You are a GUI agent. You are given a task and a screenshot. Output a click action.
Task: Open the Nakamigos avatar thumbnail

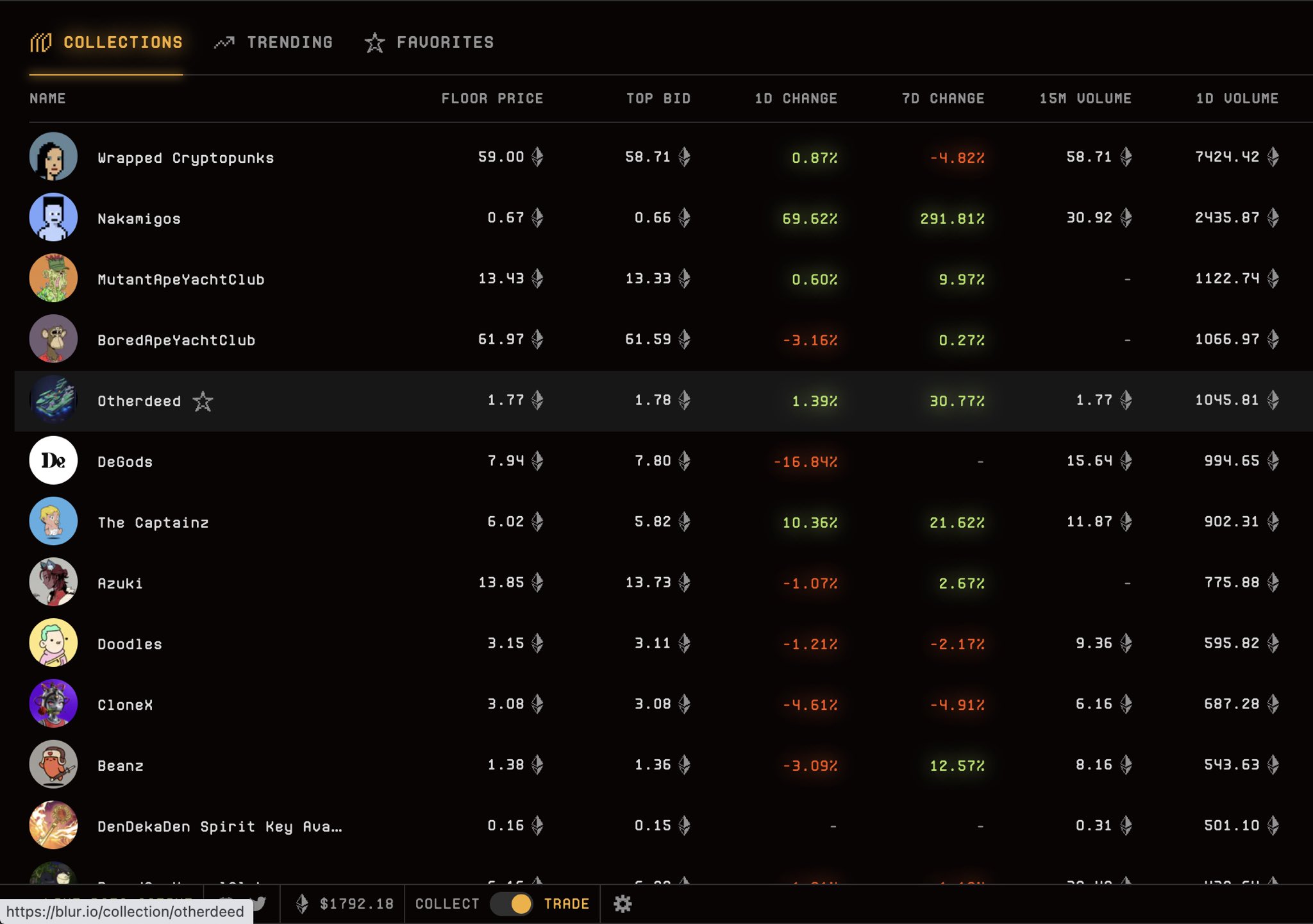click(x=53, y=217)
